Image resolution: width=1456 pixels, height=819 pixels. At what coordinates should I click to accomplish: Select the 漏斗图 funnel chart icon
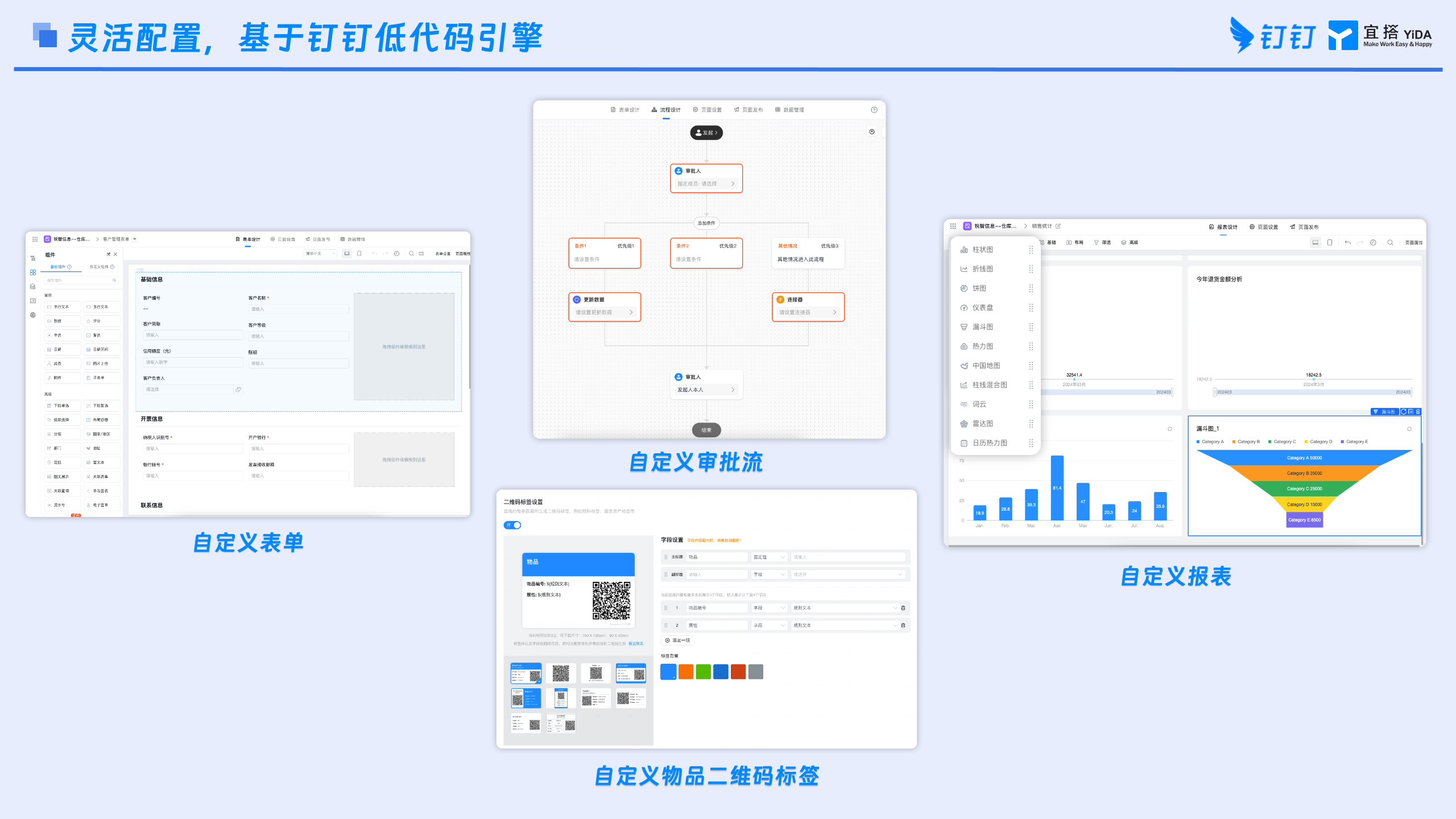963,327
